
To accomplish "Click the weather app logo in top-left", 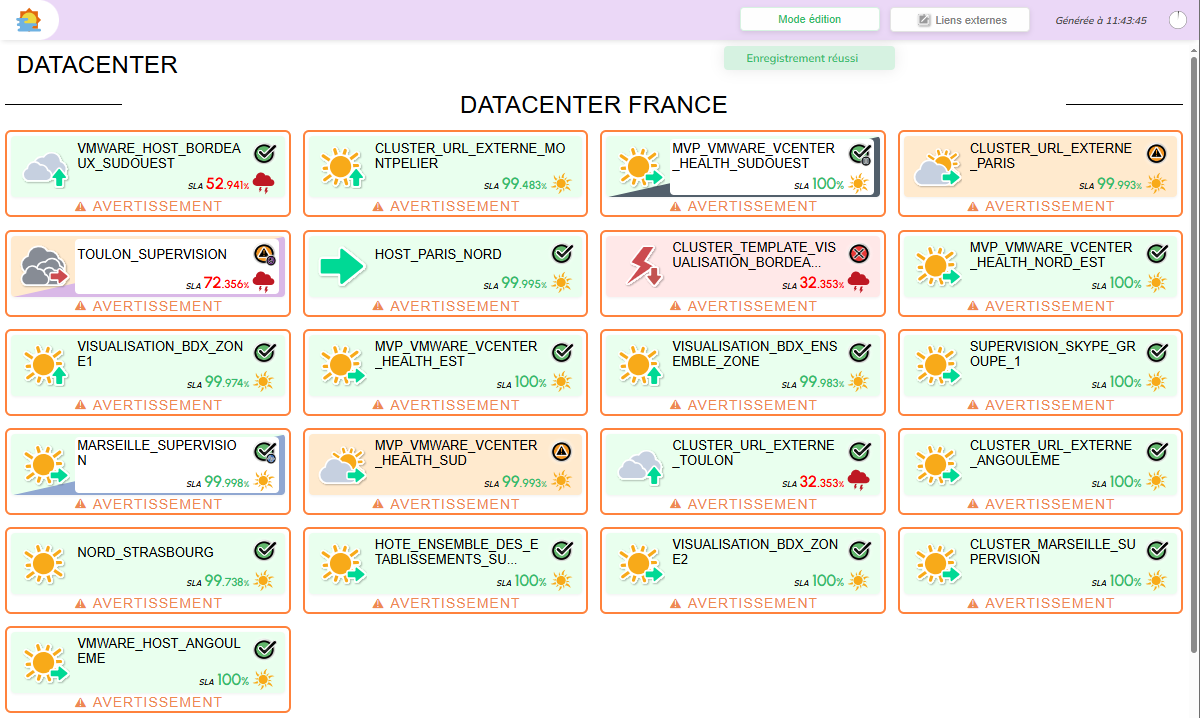I will tap(29, 20).
